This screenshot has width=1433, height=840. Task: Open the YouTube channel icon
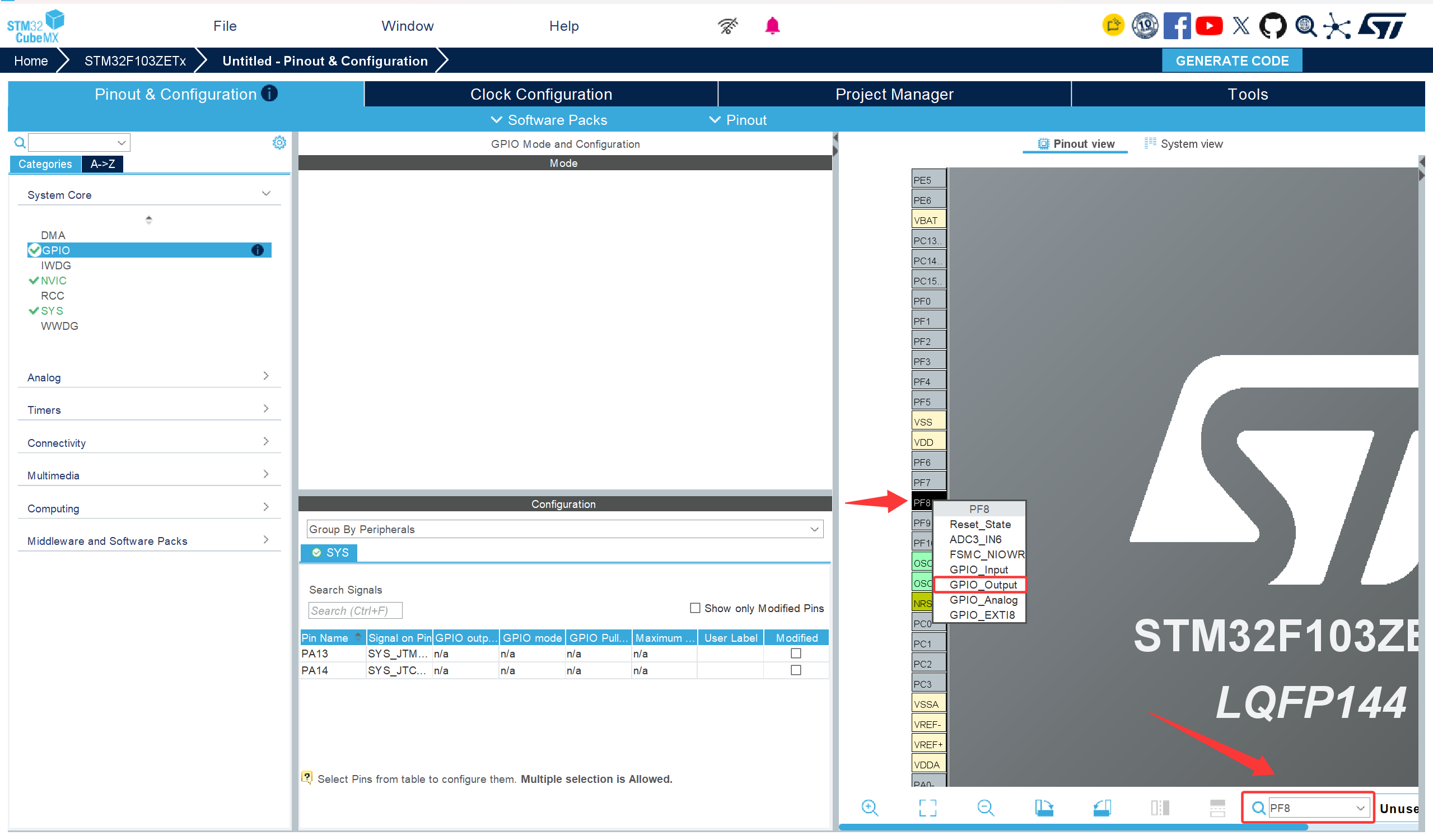point(1208,26)
